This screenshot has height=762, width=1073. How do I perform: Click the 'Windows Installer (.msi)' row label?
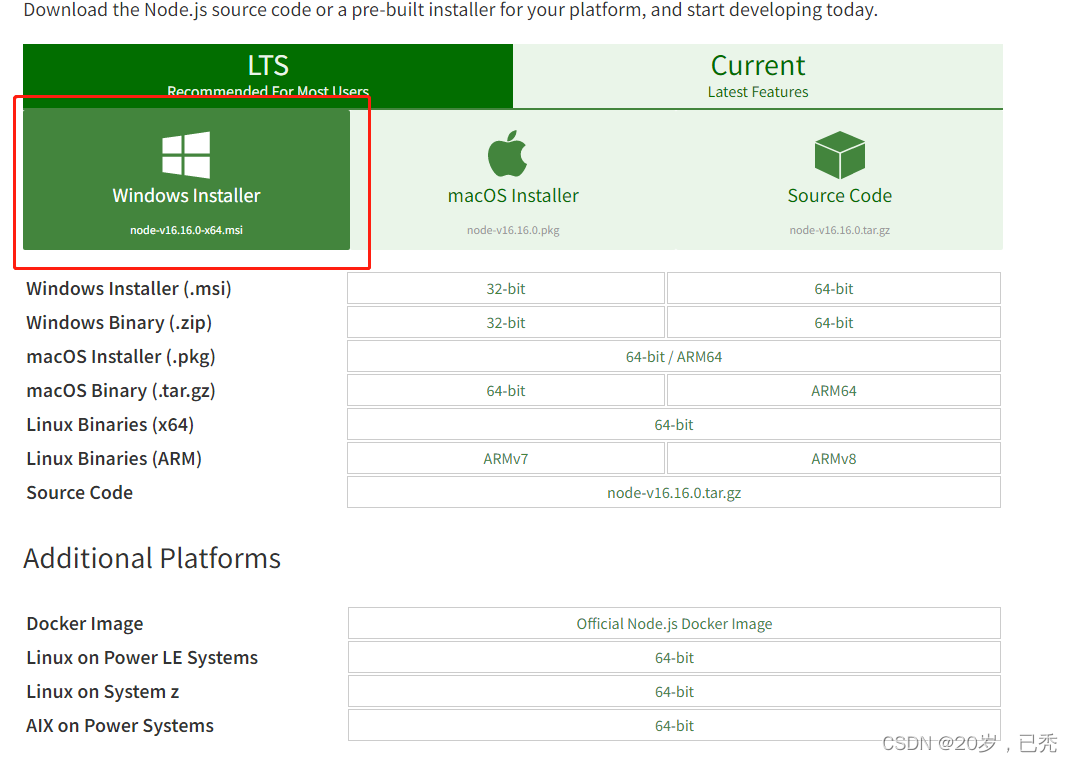(129, 289)
